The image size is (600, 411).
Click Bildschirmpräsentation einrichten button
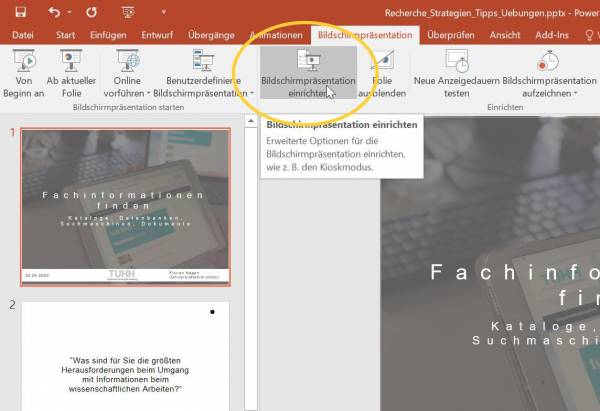[308, 73]
